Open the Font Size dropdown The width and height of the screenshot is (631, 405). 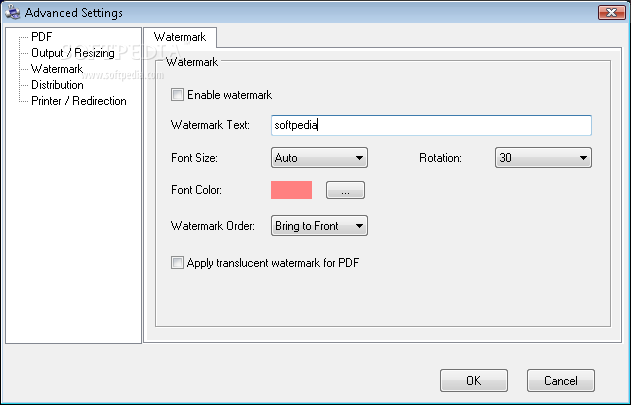pyautogui.click(x=319, y=157)
